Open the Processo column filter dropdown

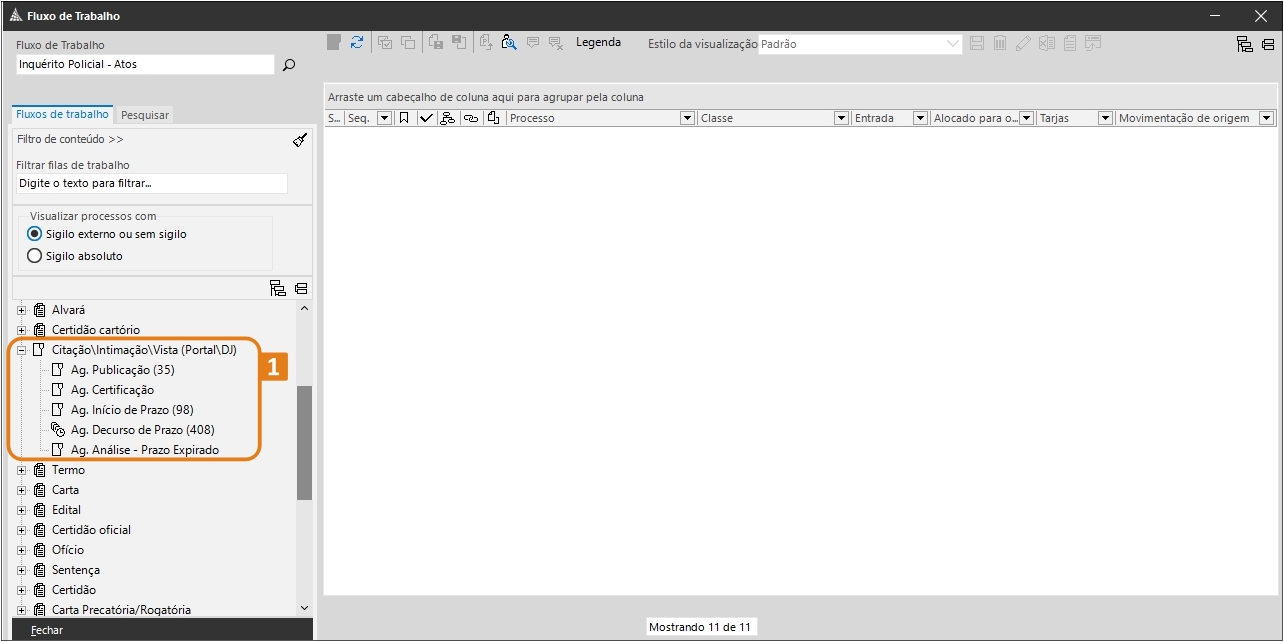coord(687,118)
